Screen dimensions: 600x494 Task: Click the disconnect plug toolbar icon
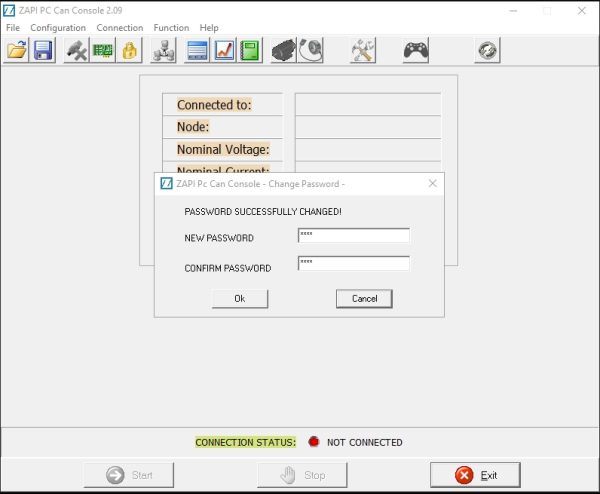coord(77,50)
